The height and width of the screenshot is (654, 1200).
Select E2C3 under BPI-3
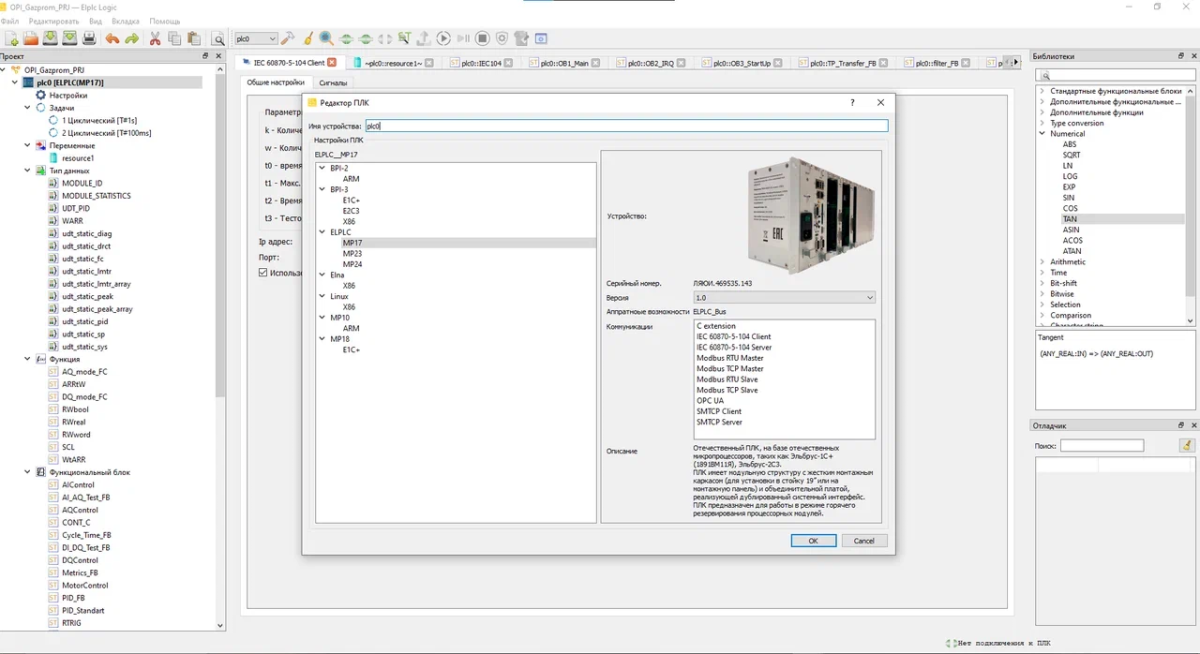pyautogui.click(x=351, y=210)
